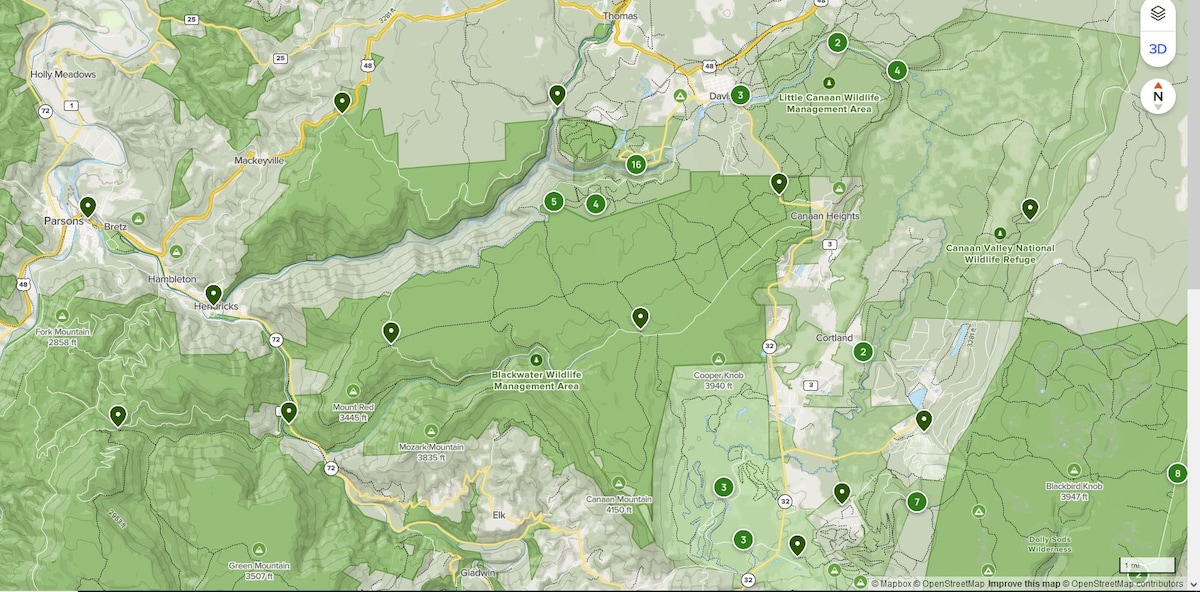Screen dimensions: 1200x592
Task: Select the trail pin at Hendricks
Action: click(213, 295)
